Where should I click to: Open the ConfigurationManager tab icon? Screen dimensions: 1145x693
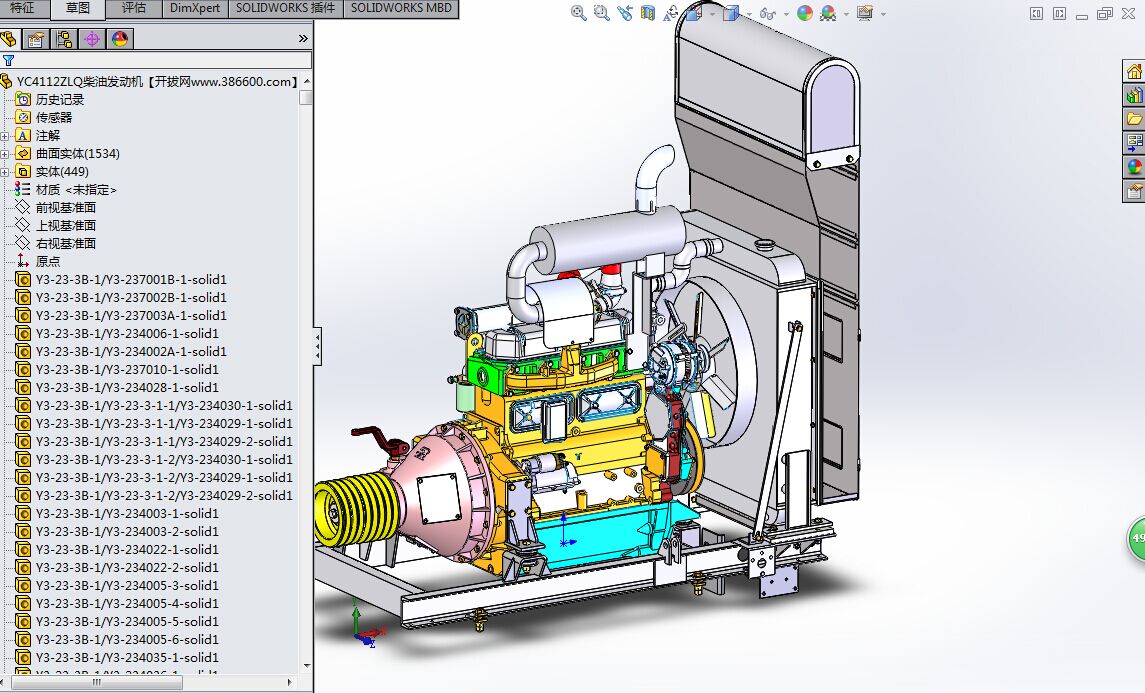pos(64,39)
